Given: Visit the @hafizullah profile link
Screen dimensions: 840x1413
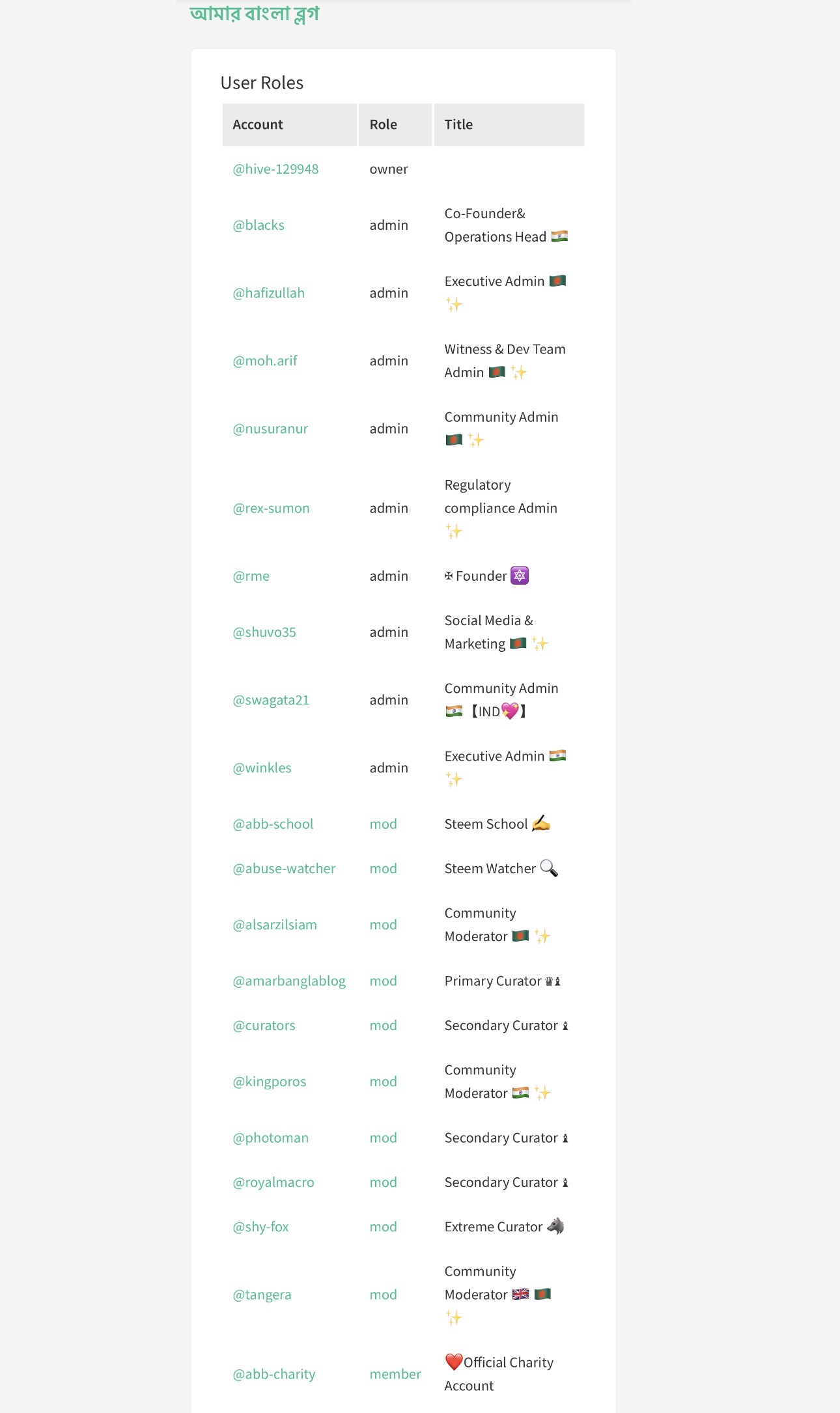Looking at the screenshot, I should click(268, 293).
